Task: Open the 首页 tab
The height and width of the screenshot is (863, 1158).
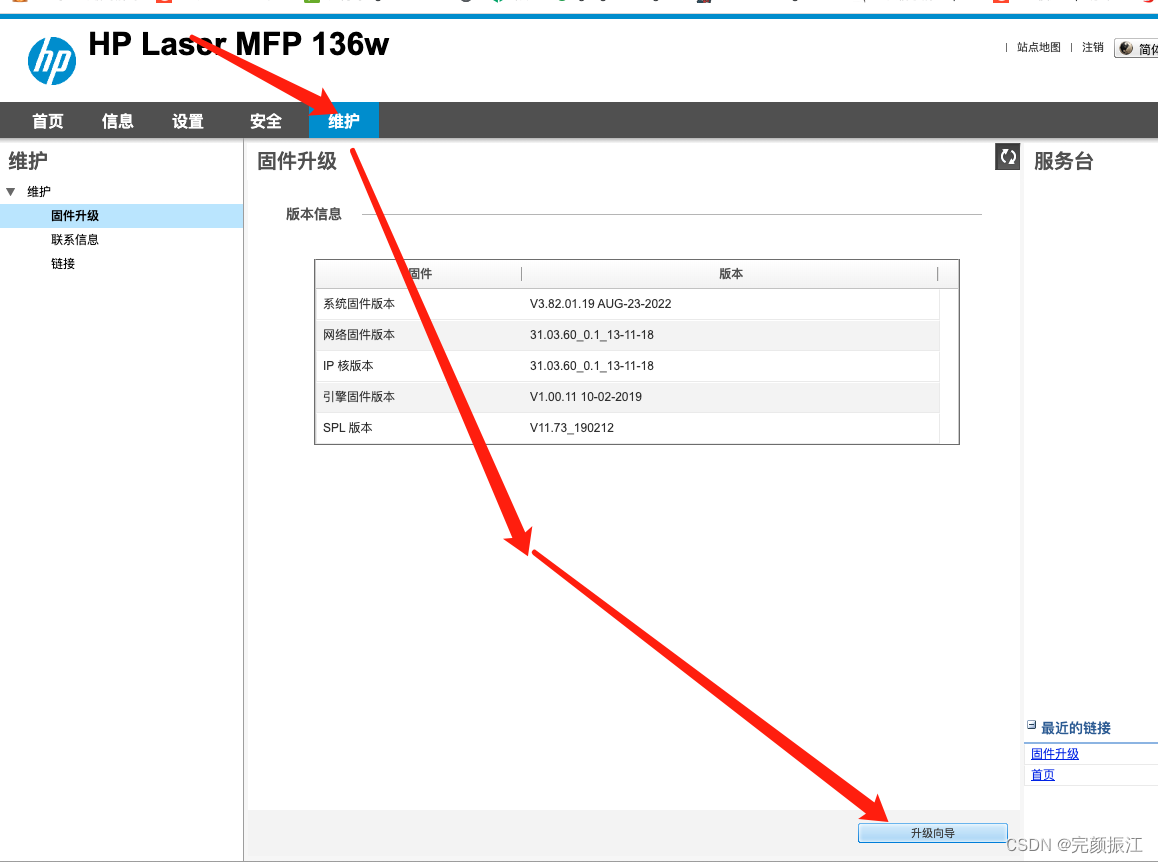Action: coord(48,121)
